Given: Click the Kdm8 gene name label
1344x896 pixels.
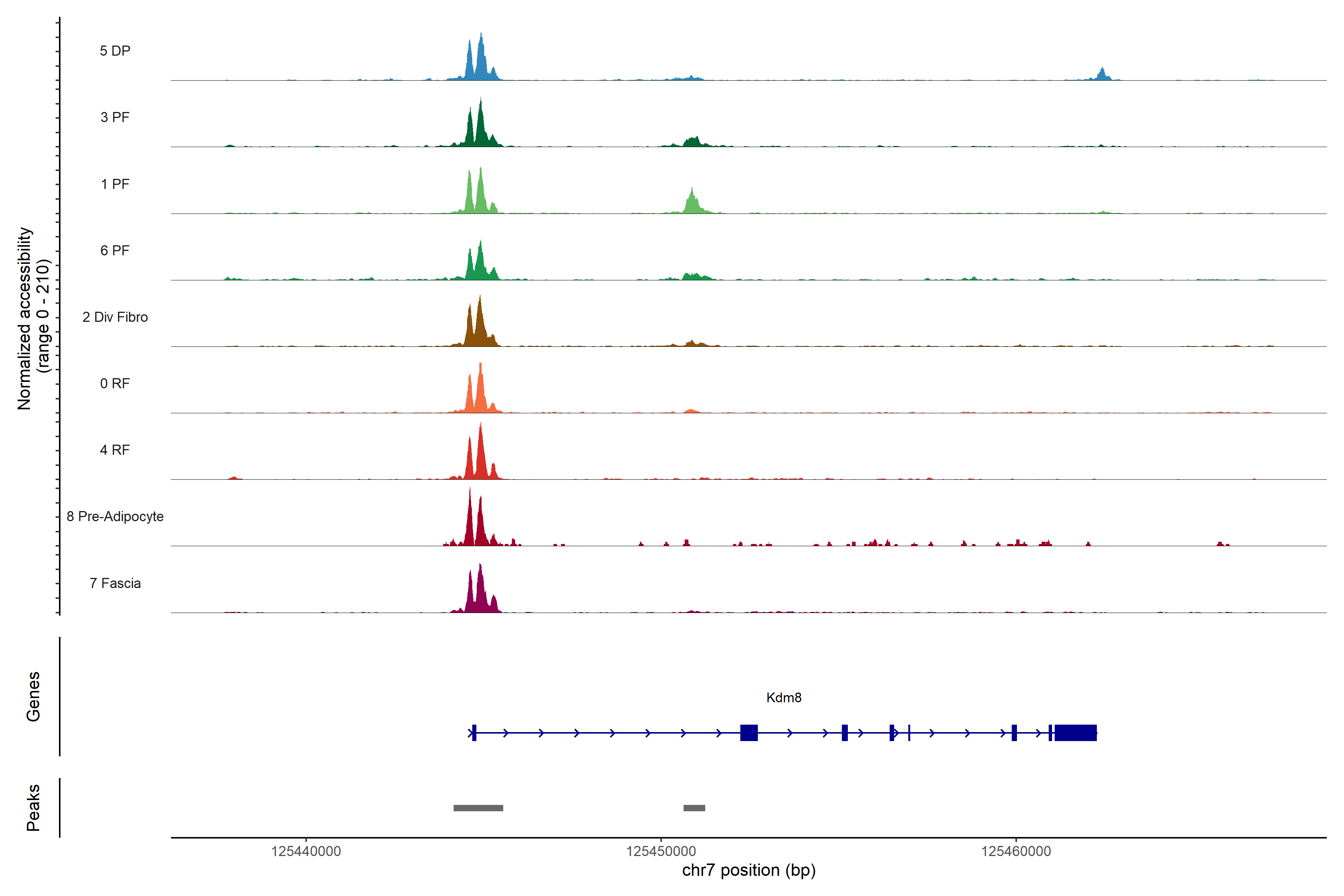Looking at the screenshot, I should click(x=783, y=697).
